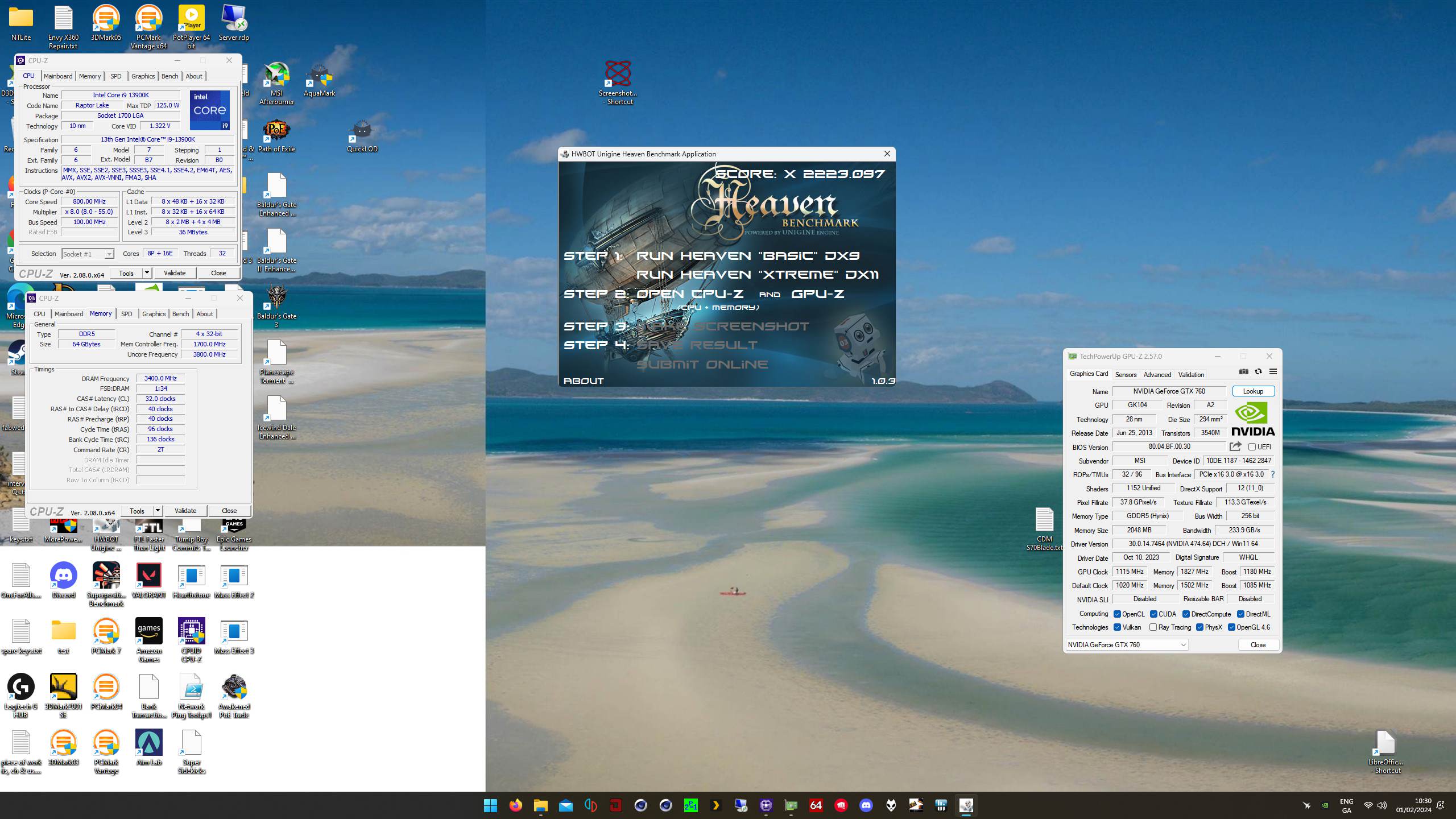
Task: Open the GPU-Z hamburger menu icon
Action: pos(1273,371)
